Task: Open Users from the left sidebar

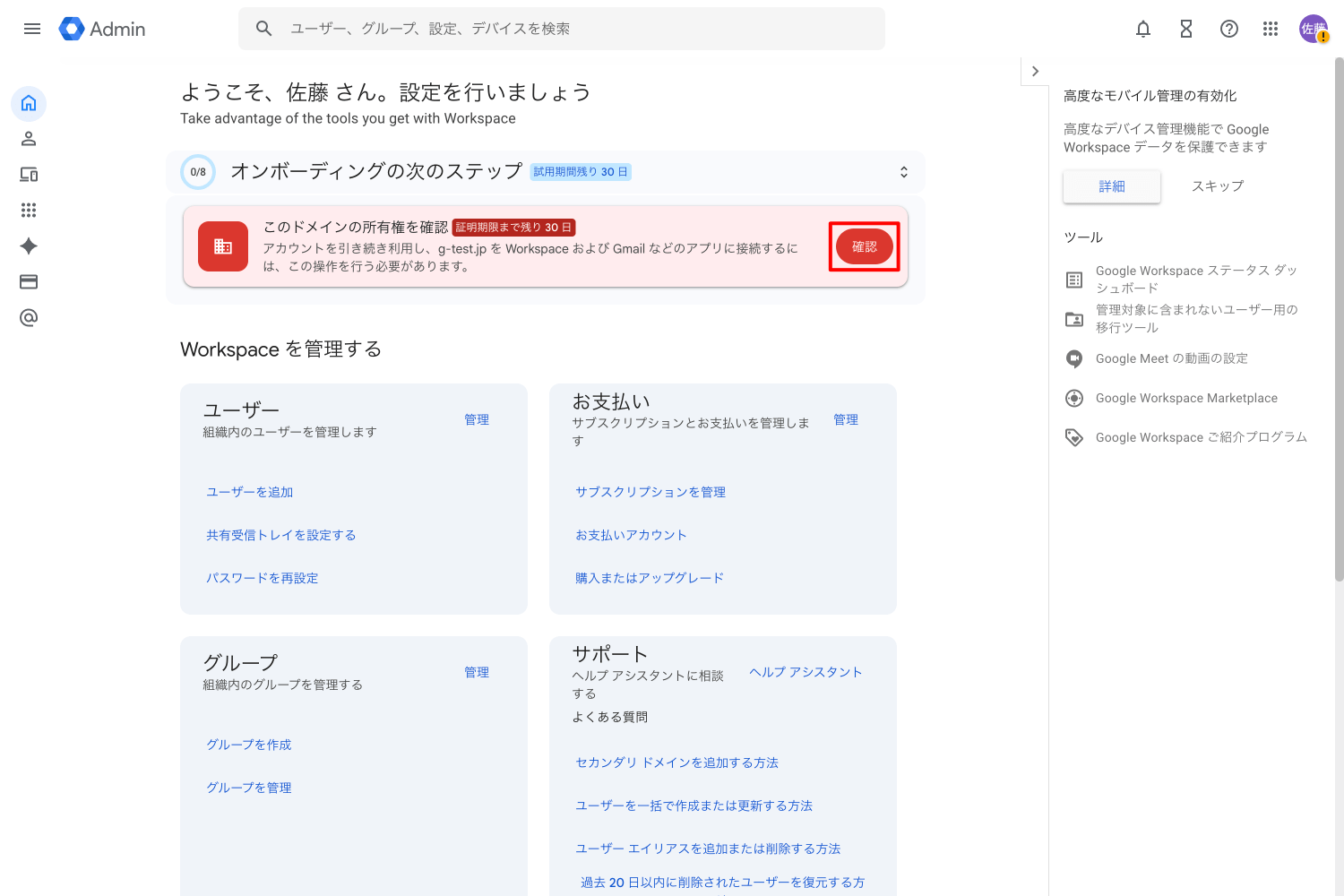Action: 29,139
